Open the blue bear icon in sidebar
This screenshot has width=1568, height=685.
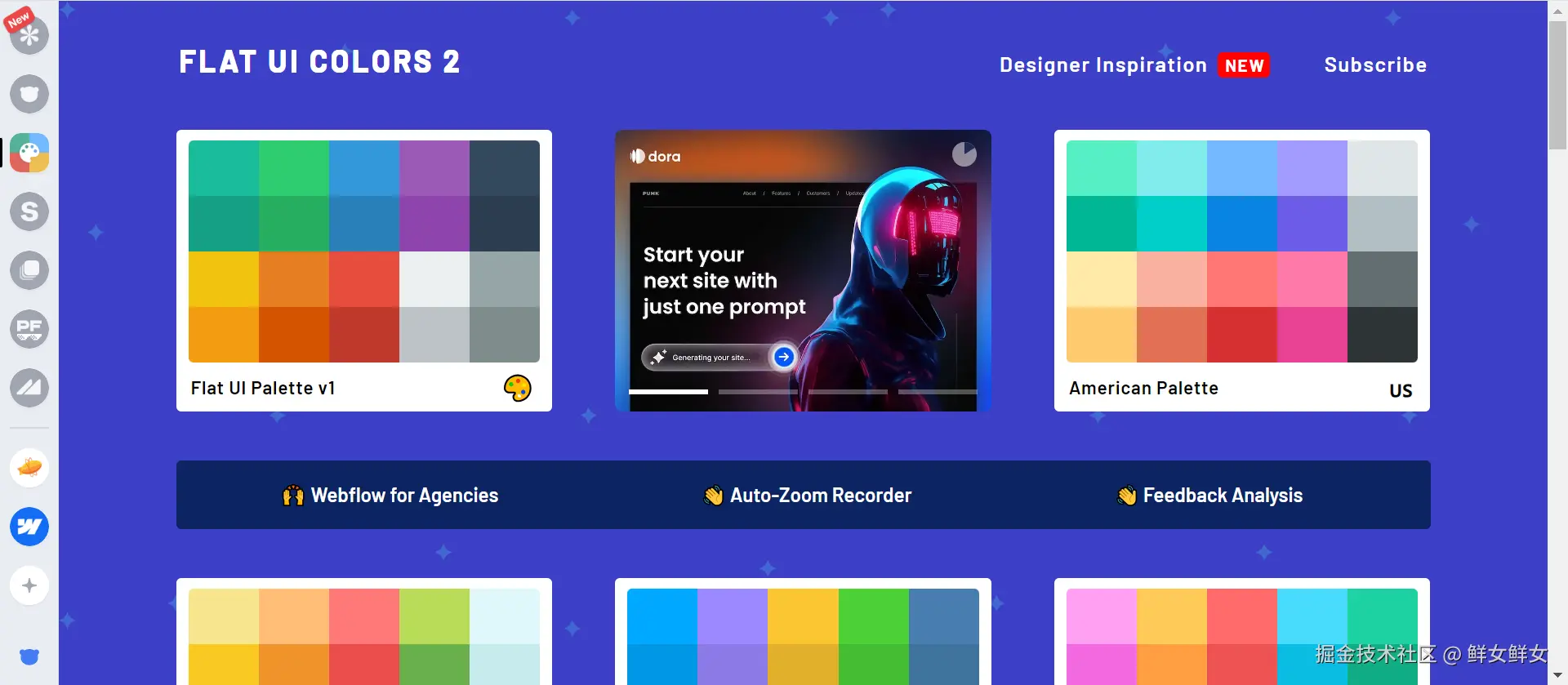29,656
